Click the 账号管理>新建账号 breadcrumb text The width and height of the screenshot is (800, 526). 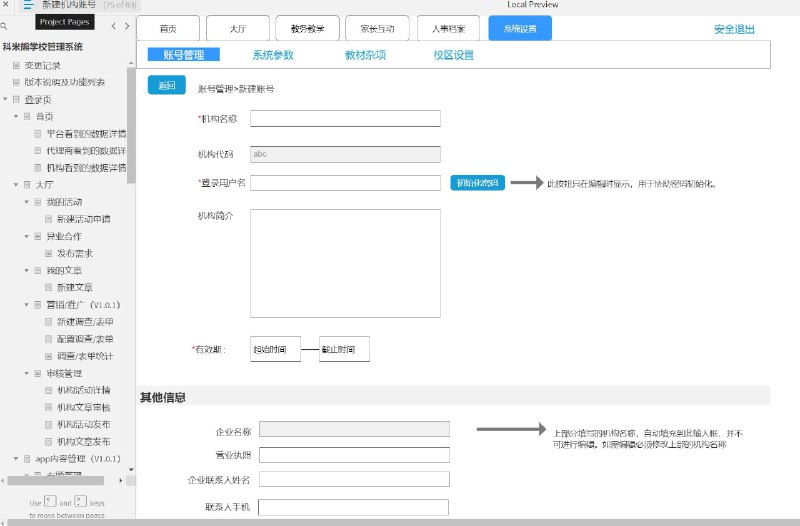click(236, 89)
